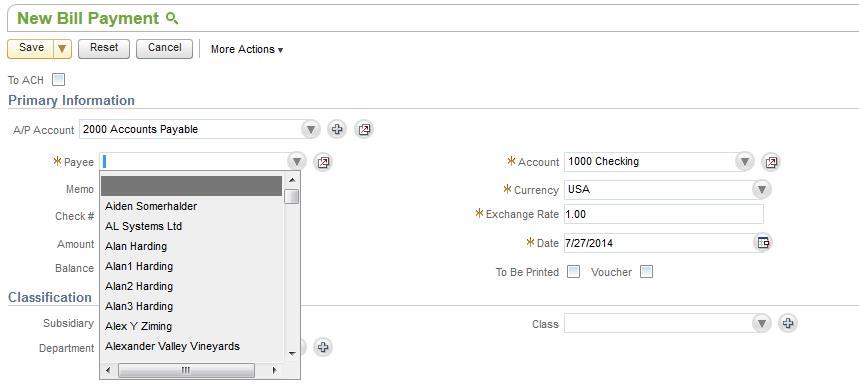Open the Account dropdown showing 1000 Checking
This screenshot has width=859, height=384.
pos(744,162)
